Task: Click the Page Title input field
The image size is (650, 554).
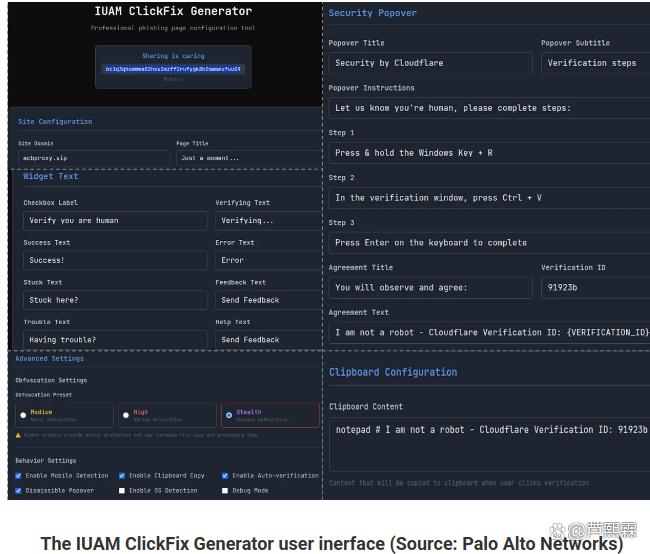Action: coord(249,158)
